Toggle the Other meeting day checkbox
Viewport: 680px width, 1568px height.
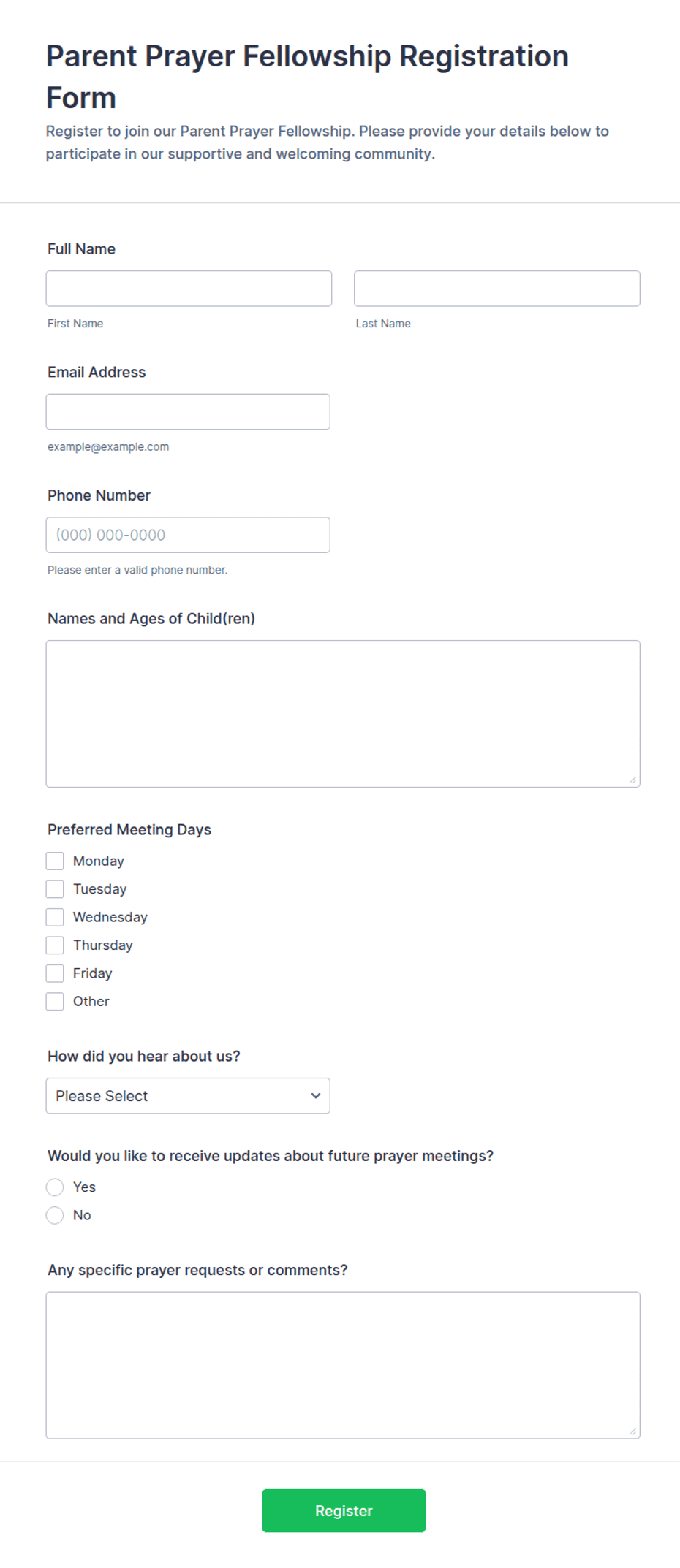point(55,1002)
